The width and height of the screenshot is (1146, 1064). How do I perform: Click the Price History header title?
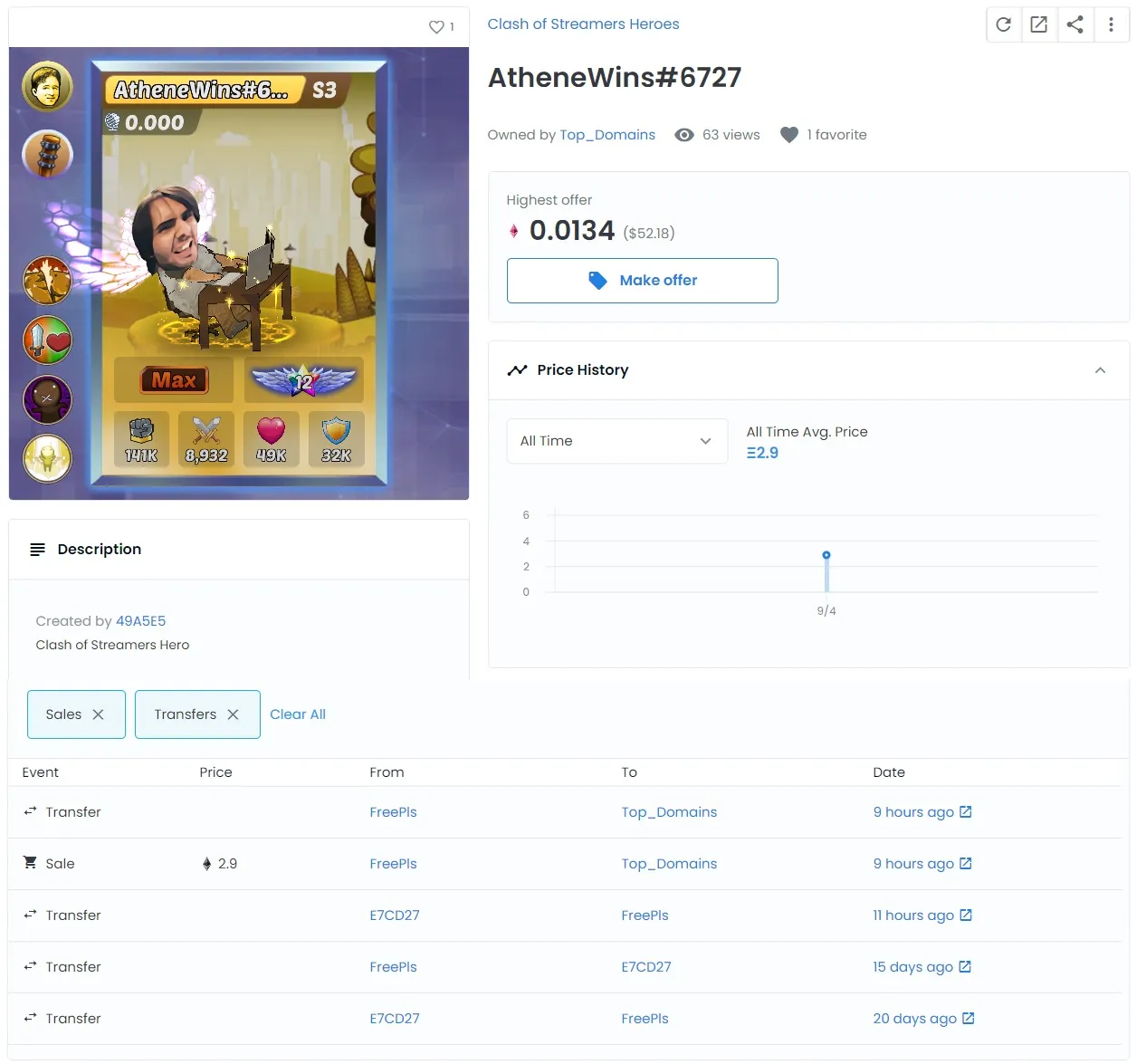pyautogui.click(x=582, y=370)
